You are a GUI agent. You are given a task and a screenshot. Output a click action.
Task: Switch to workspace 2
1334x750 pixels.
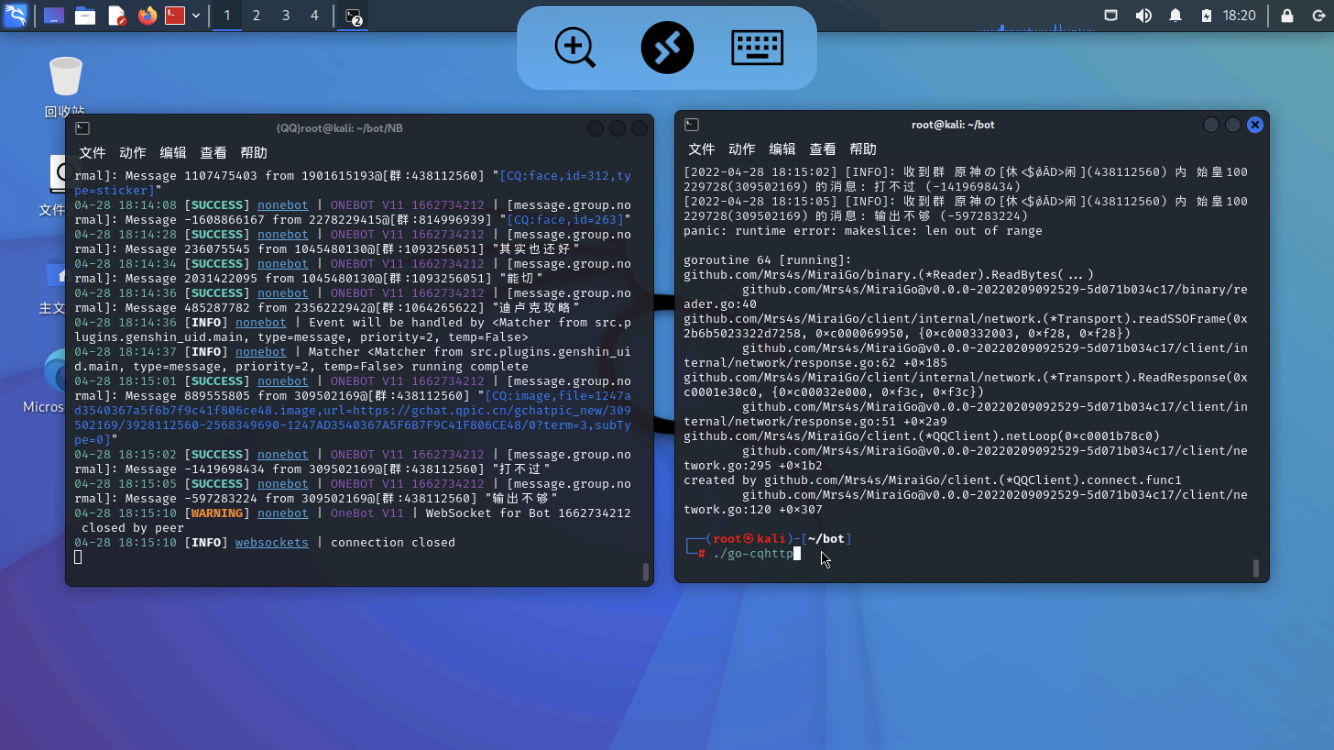[256, 16]
